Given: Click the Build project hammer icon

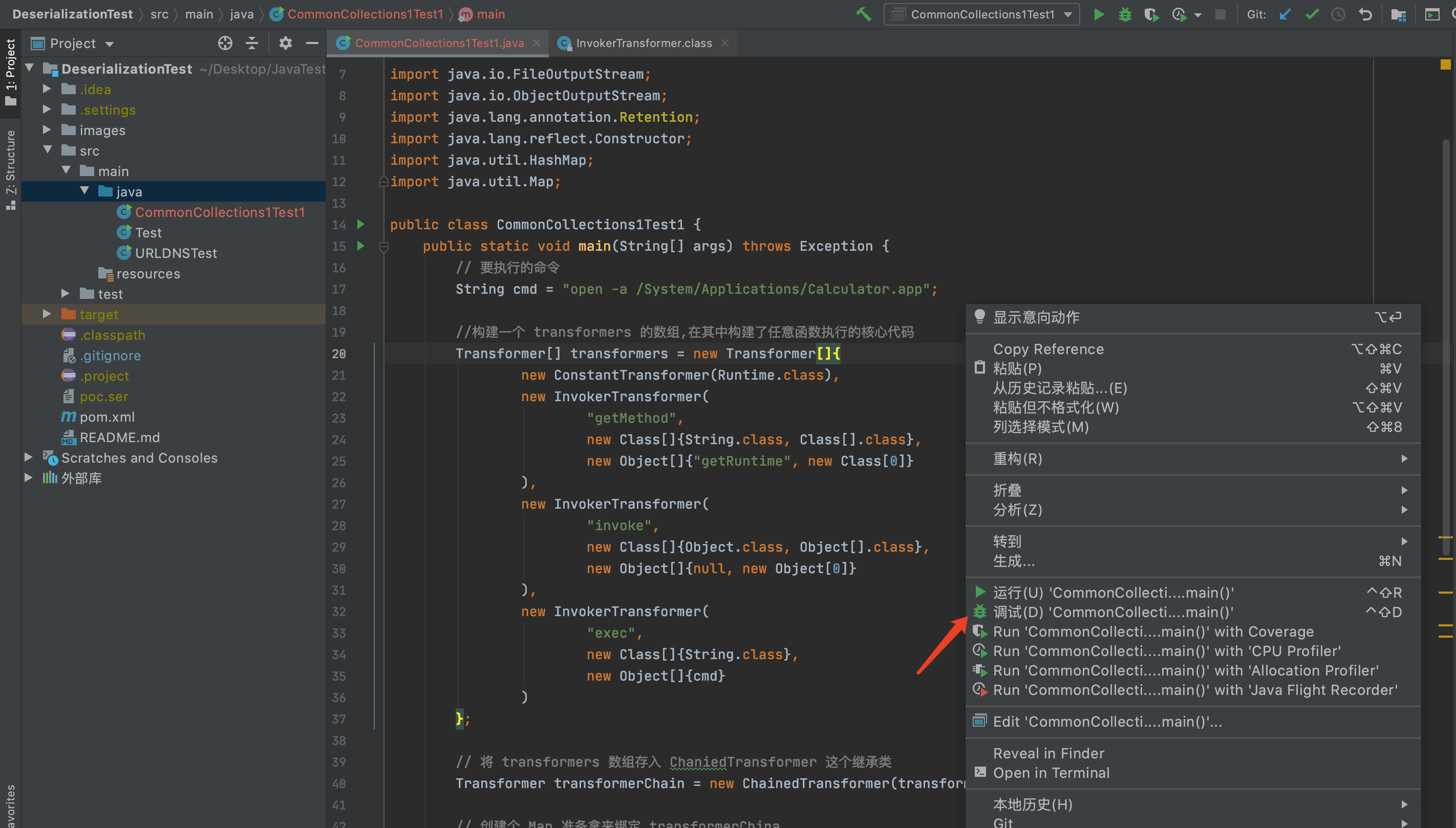Looking at the screenshot, I should [x=863, y=14].
